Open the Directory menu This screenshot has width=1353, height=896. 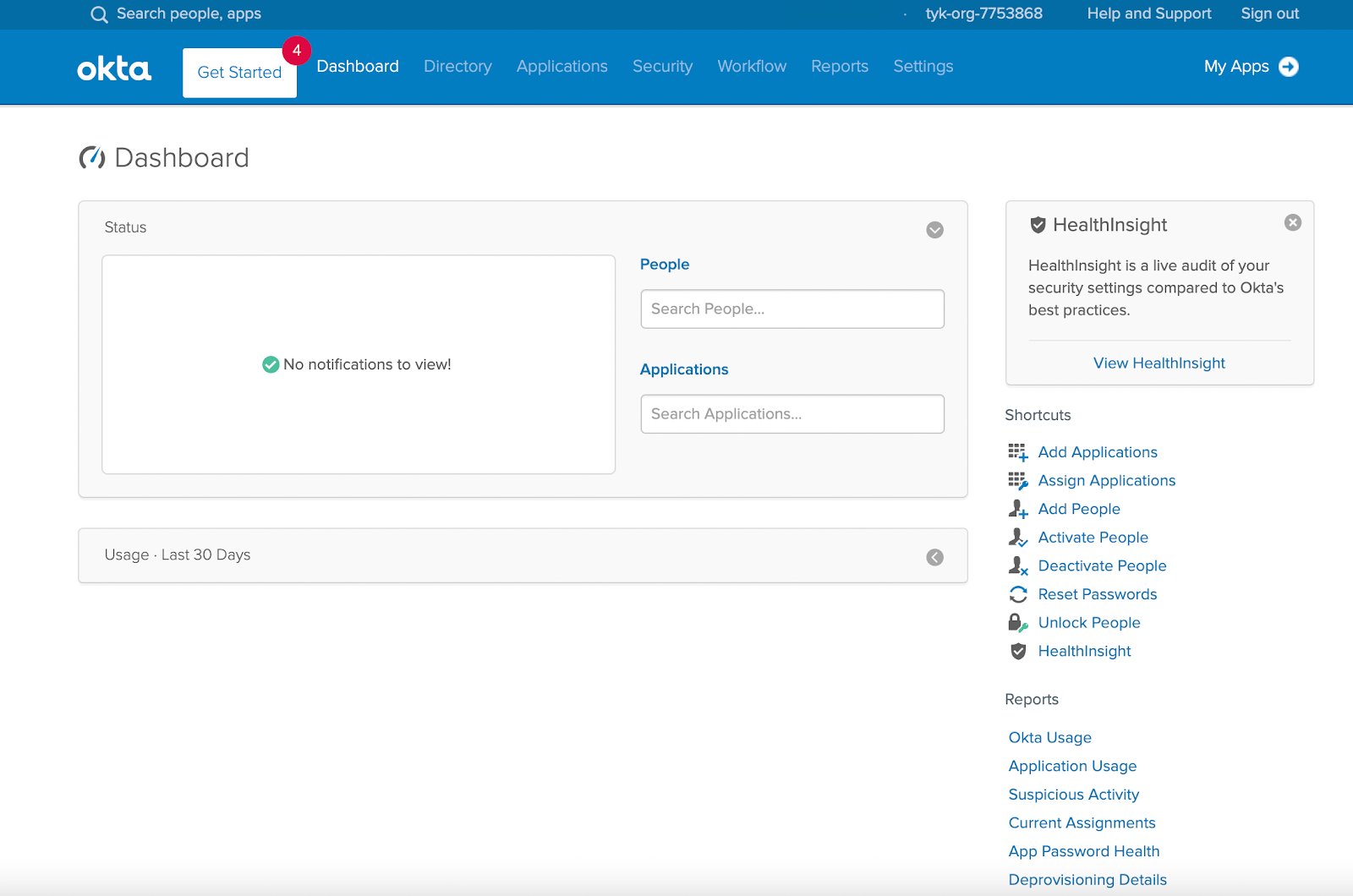(457, 66)
